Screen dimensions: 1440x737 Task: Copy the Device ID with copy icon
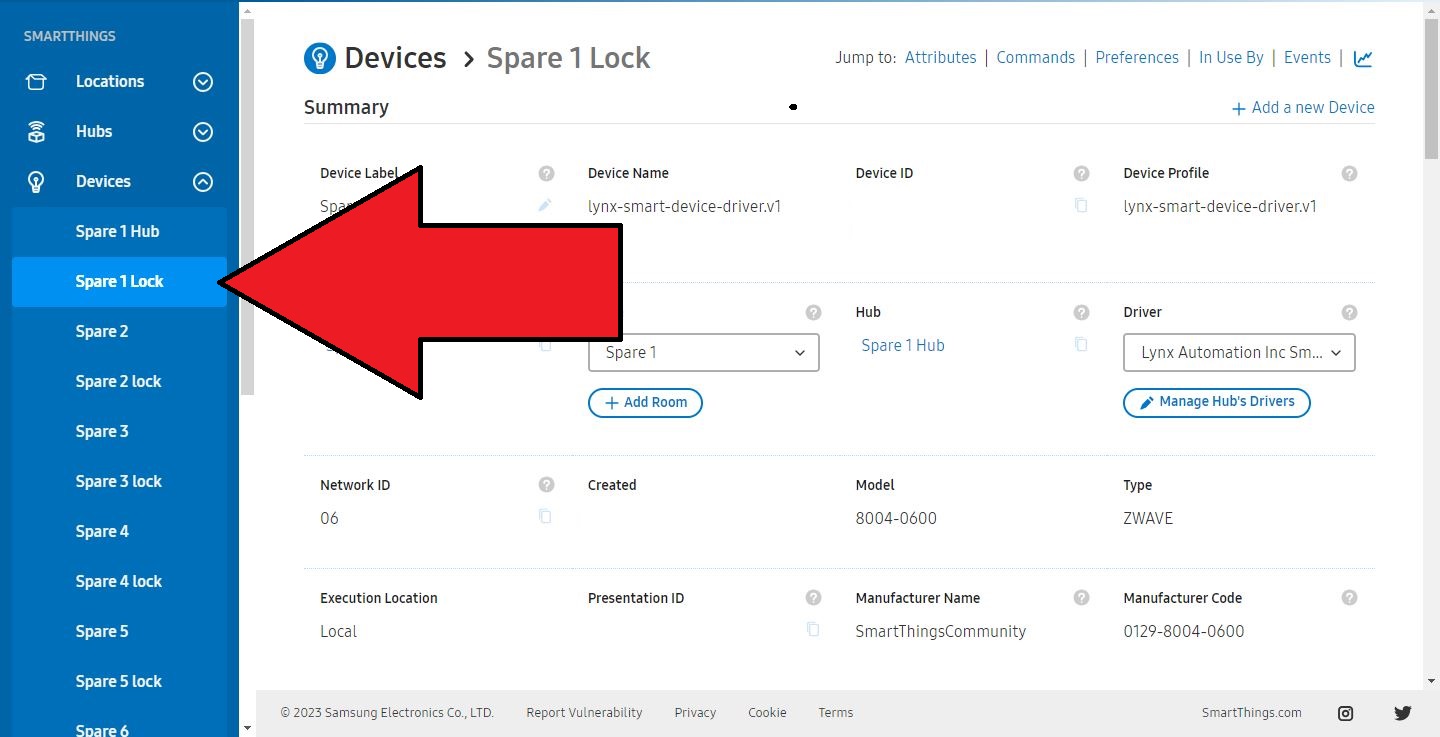1081,206
